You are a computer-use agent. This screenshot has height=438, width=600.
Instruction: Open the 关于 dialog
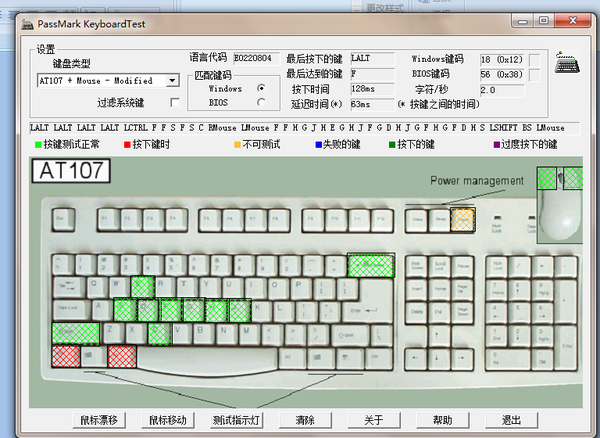tap(374, 420)
